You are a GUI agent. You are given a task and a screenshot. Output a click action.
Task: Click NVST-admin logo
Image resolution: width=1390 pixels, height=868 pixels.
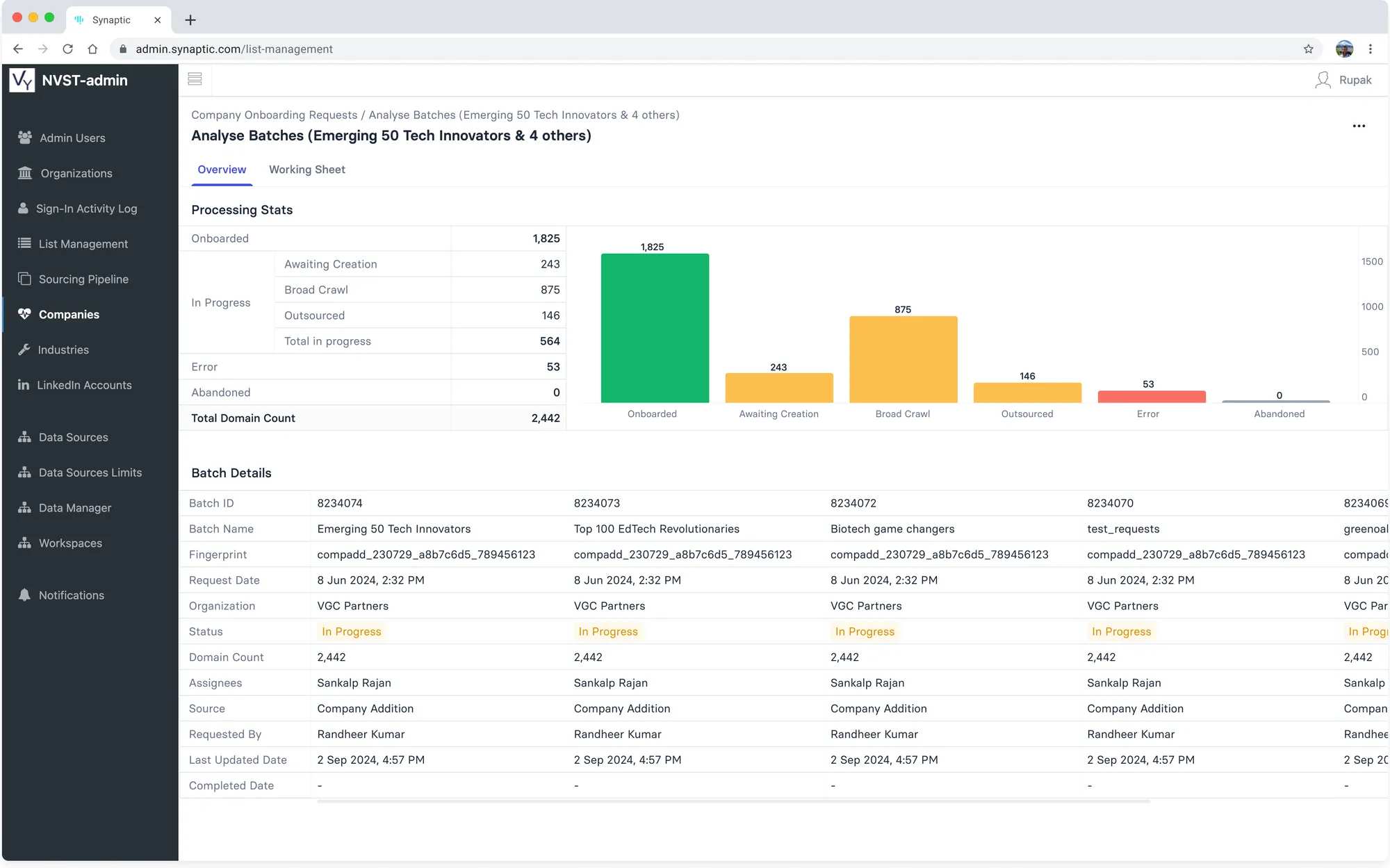pyautogui.click(x=22, y=80)
